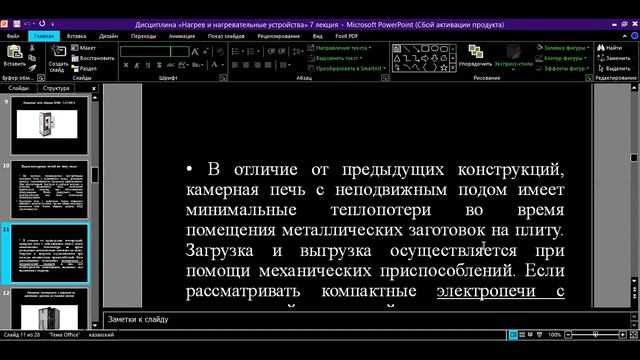This screenshot has width=640, height=360.
Task: Switch to the Переходы ribbon tab
Action: click(x=143, y=36)
